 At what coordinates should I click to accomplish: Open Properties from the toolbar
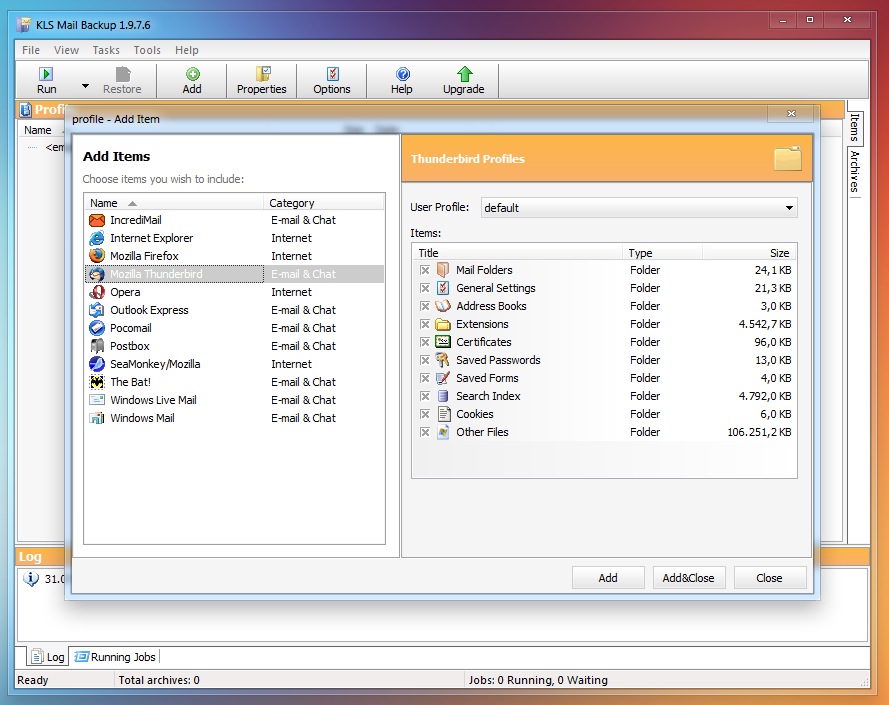[261, 81]
